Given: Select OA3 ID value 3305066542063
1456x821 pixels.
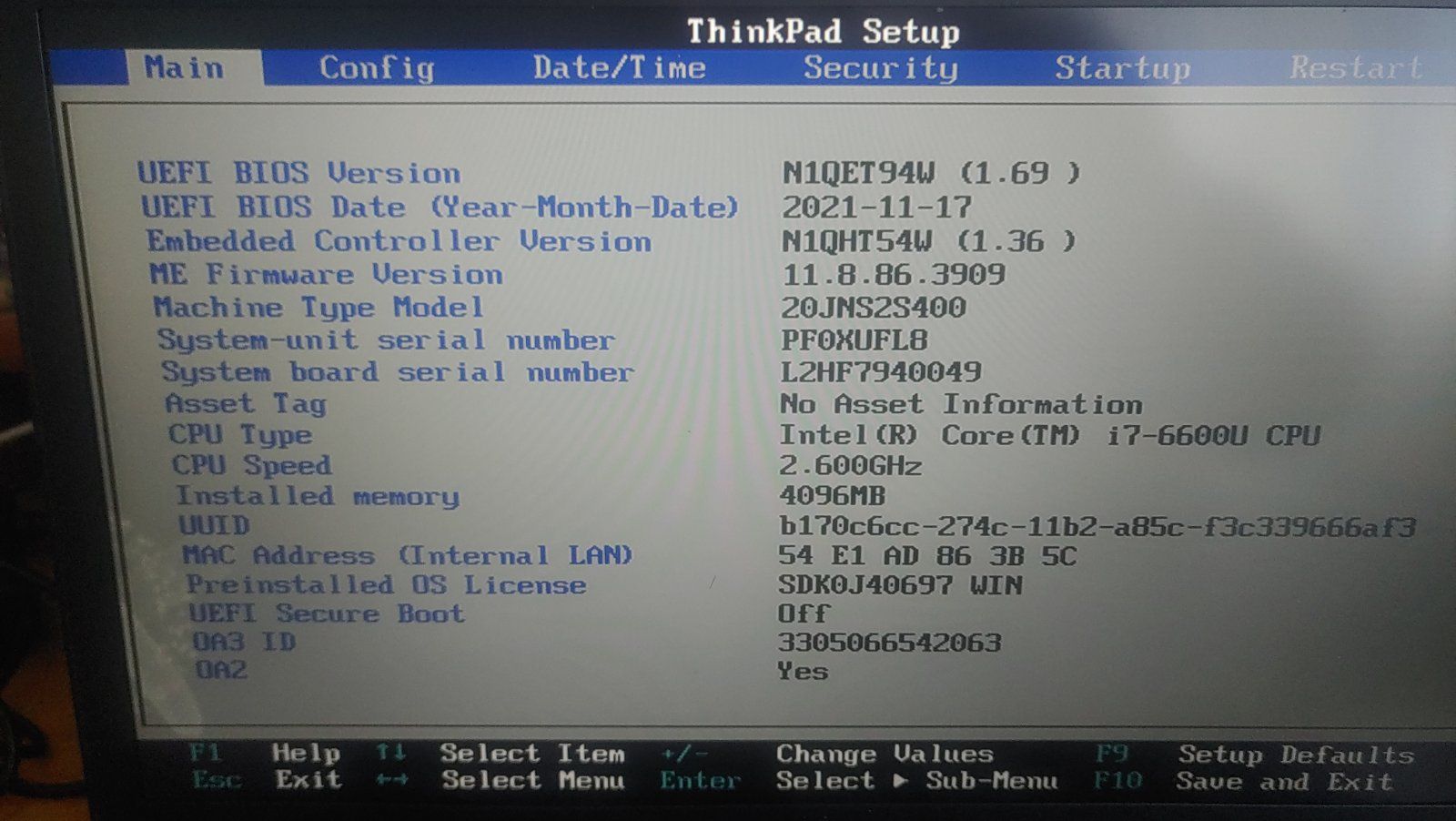Looking at the screenshot, I should [889, 643].
